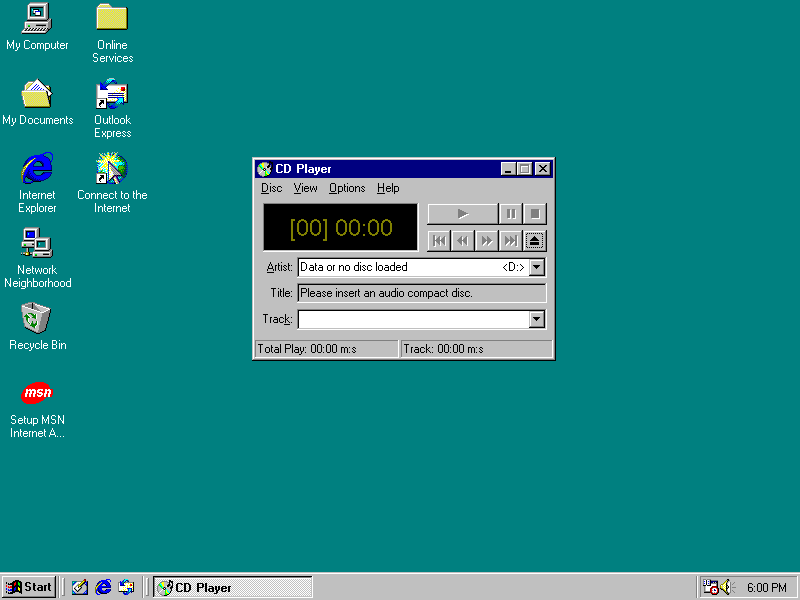Jump to the next track
This screenshot has height=600, width=800.
point(511,241)
